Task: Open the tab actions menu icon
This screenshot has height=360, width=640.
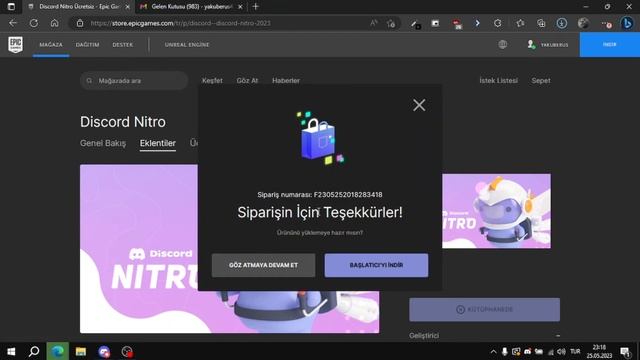Action: click(11, 7)
